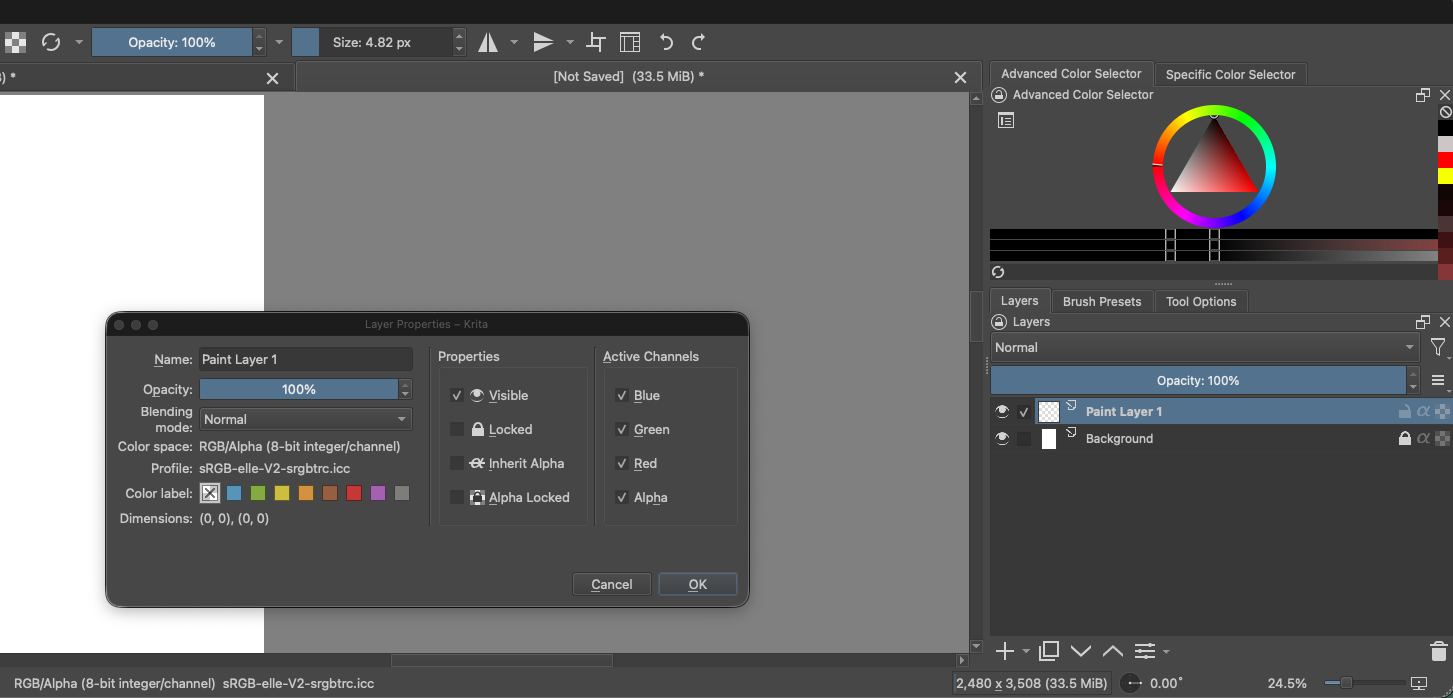
Task: Click canvas rotation dial in status bar
Action: [1132, 683]
